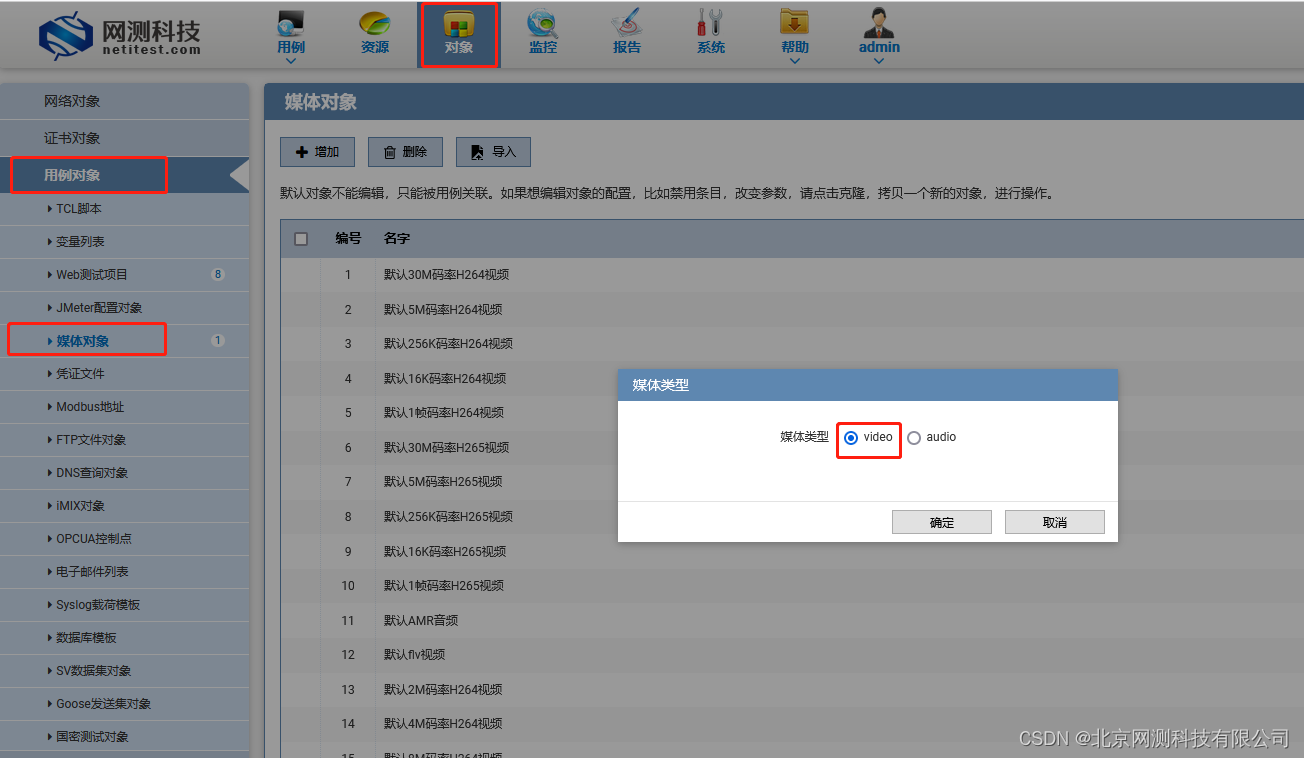Select row 默认4M码率H264视频

point(792,724)
